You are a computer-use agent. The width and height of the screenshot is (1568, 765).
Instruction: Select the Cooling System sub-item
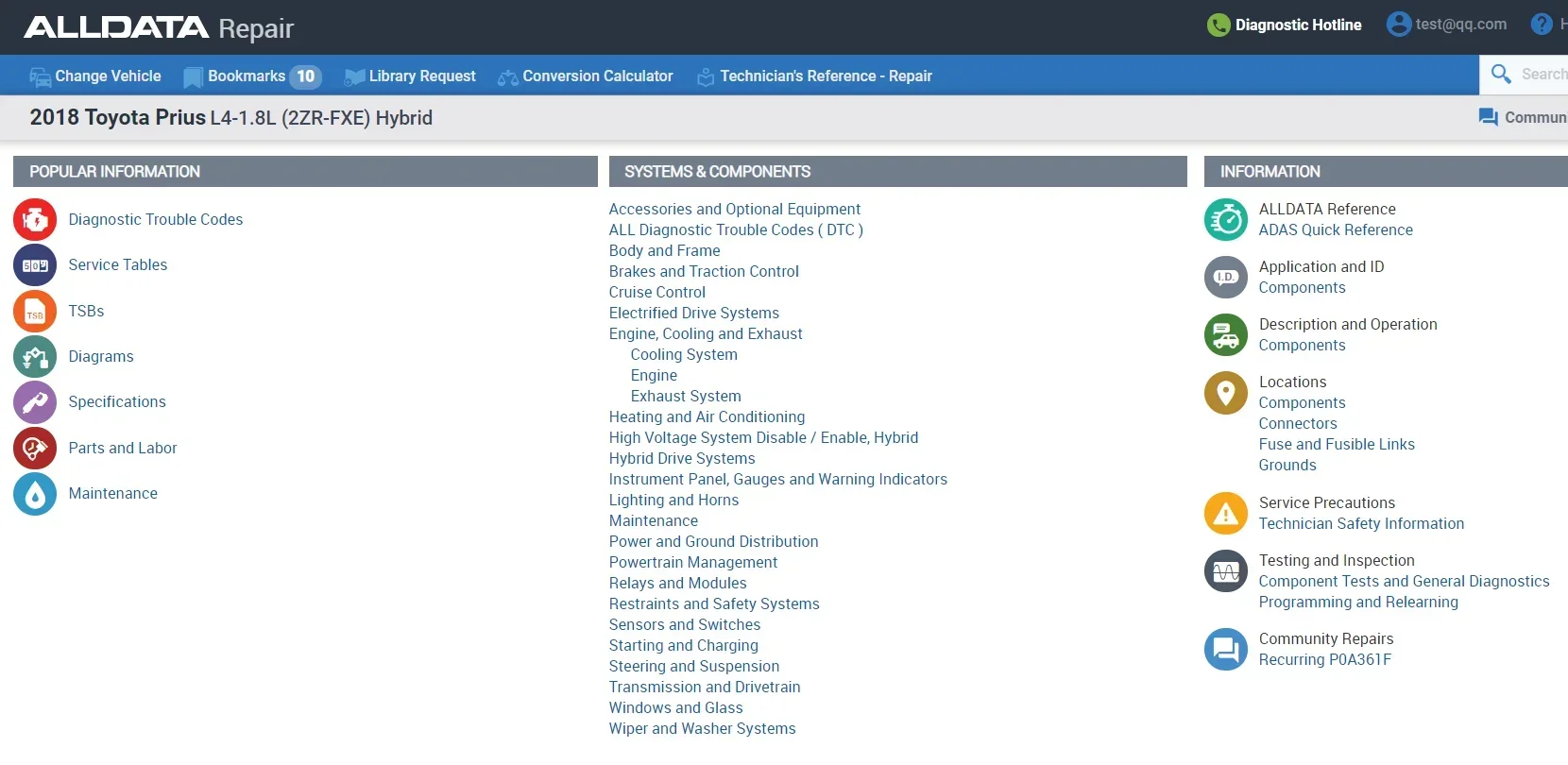point(684,355)
